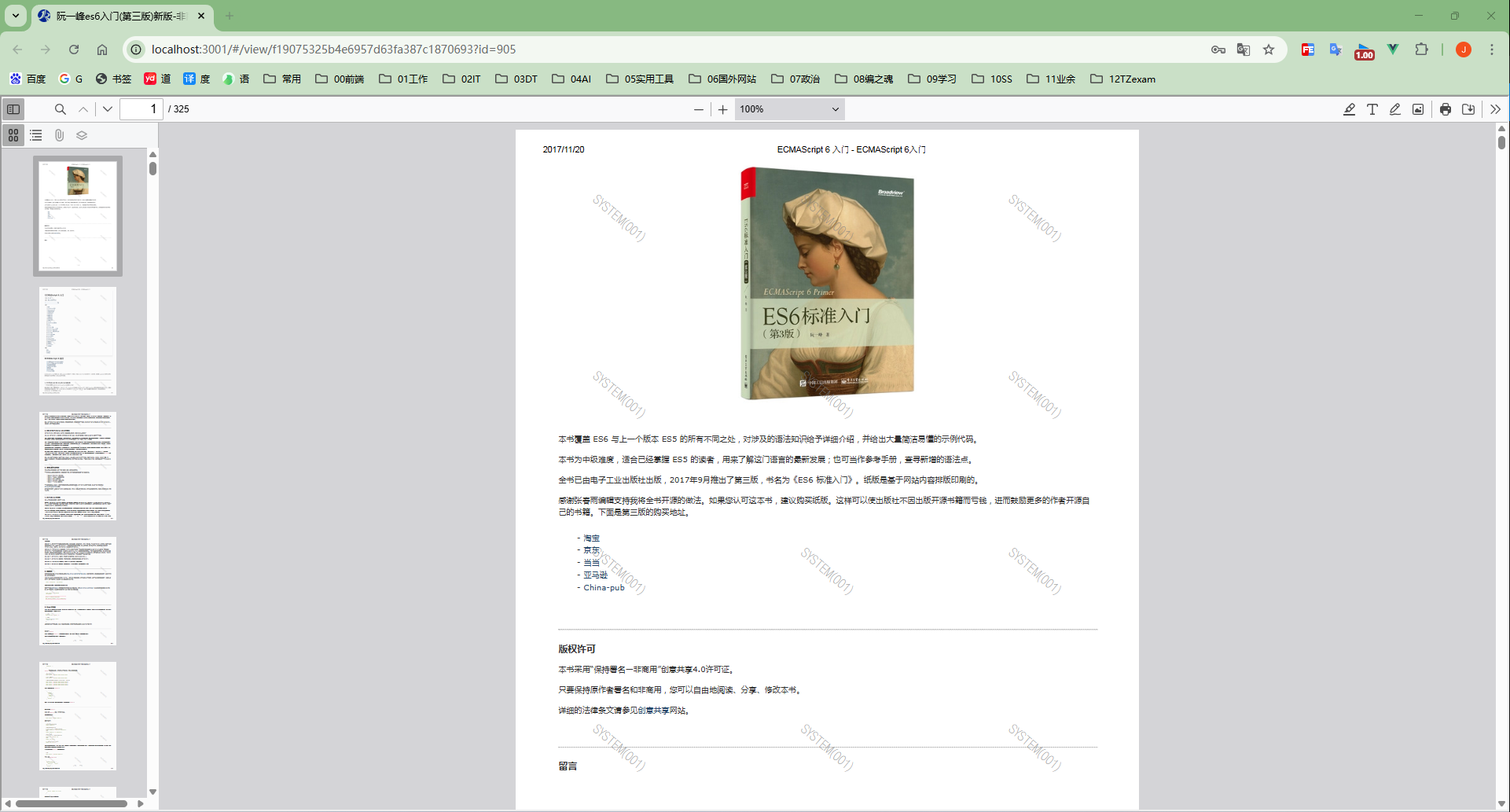Open the PDF tools overflow menu
The image size is (1510, 812).
[1495, 109]
